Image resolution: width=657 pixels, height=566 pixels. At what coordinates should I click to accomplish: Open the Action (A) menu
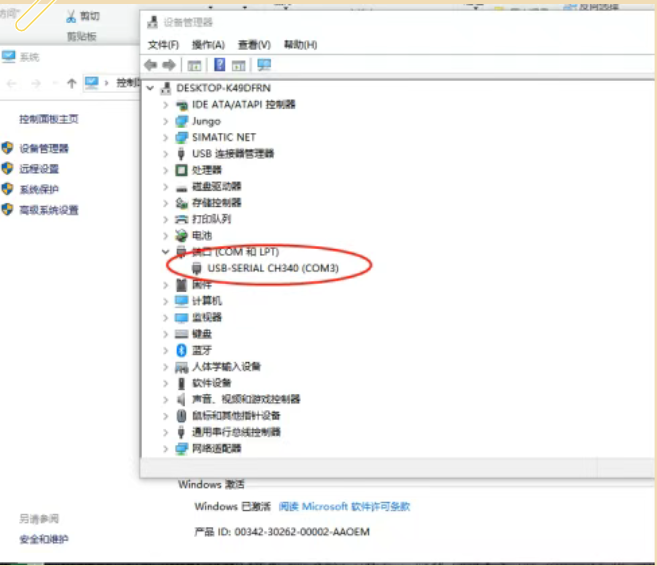[x=208, y=44]
